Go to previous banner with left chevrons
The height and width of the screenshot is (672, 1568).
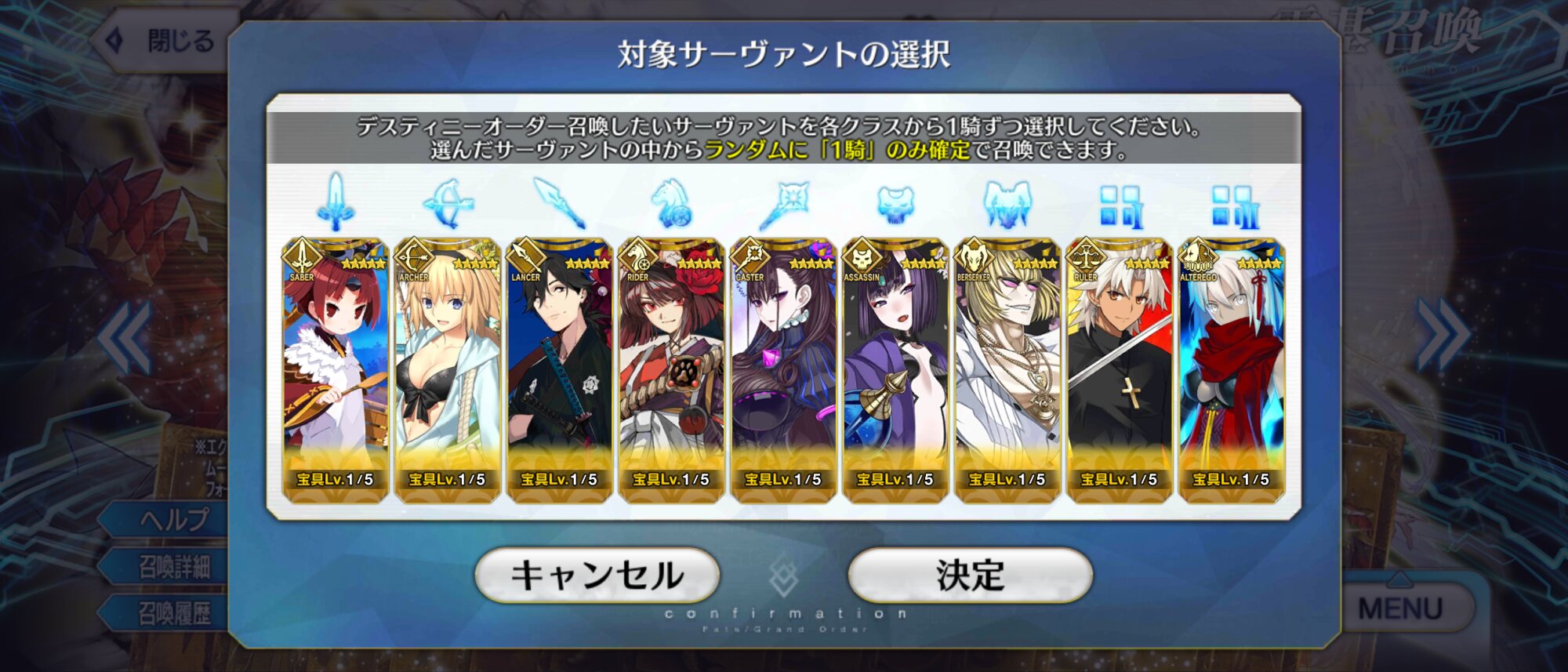click(x=125, y=337)
